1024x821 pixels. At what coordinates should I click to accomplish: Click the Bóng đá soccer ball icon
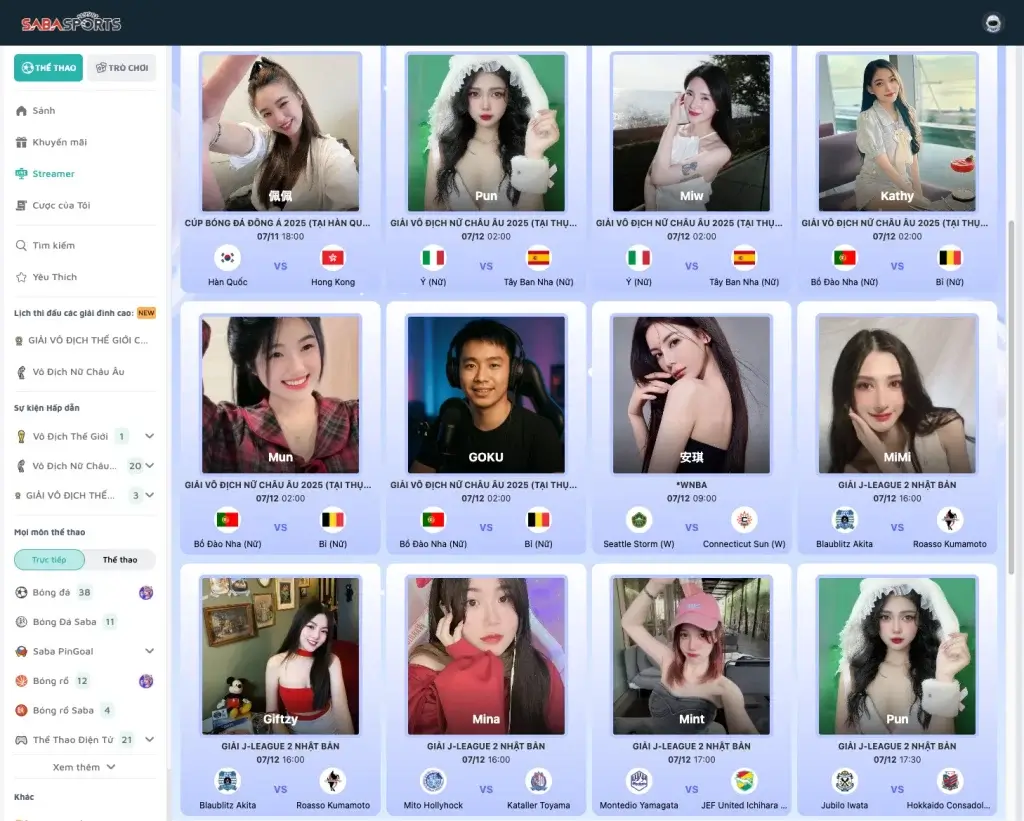(x=22, y=592)
